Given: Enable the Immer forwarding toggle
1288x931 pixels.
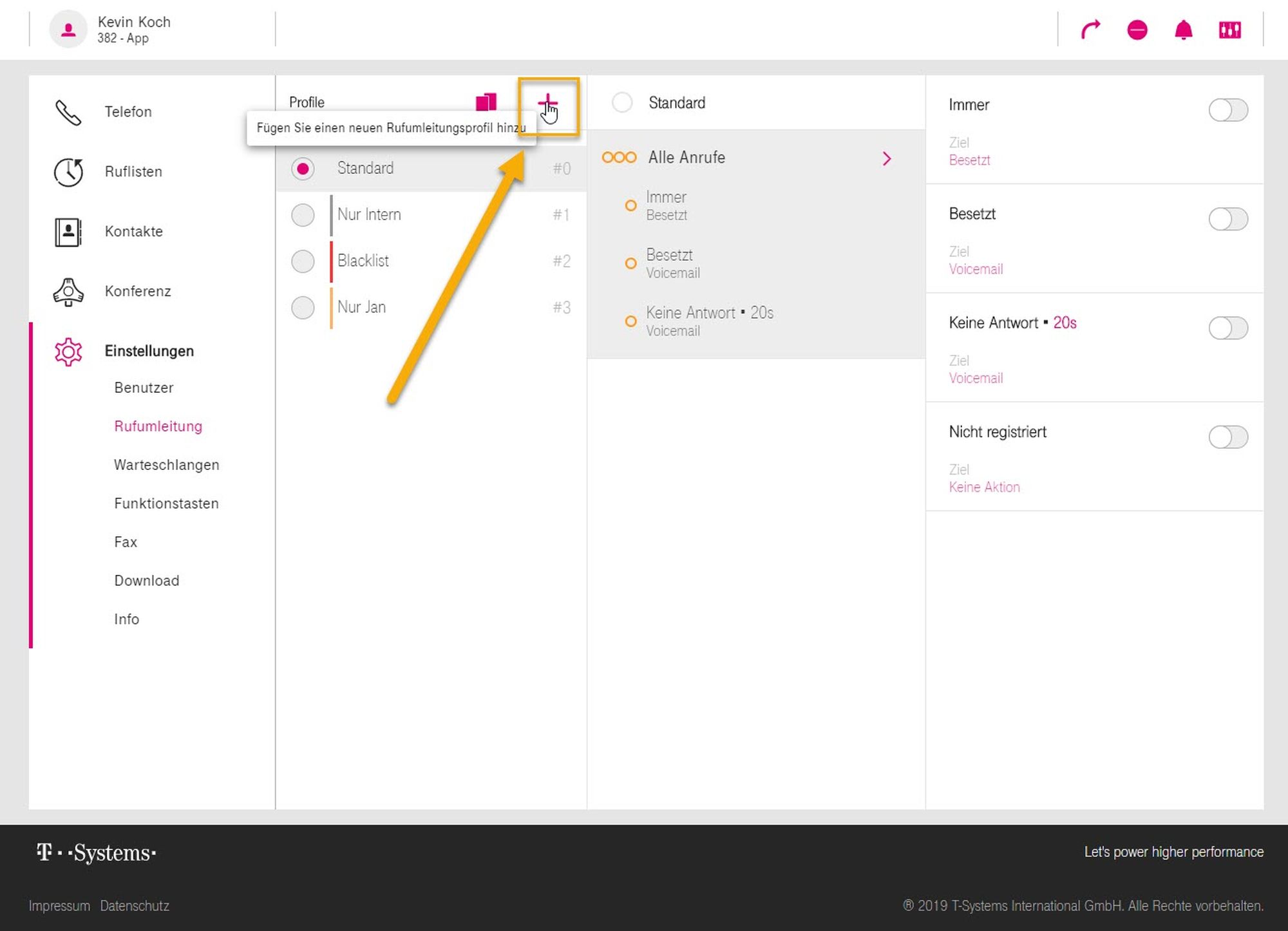Looking at the screenshot, I should click(x=1227, y=110).
